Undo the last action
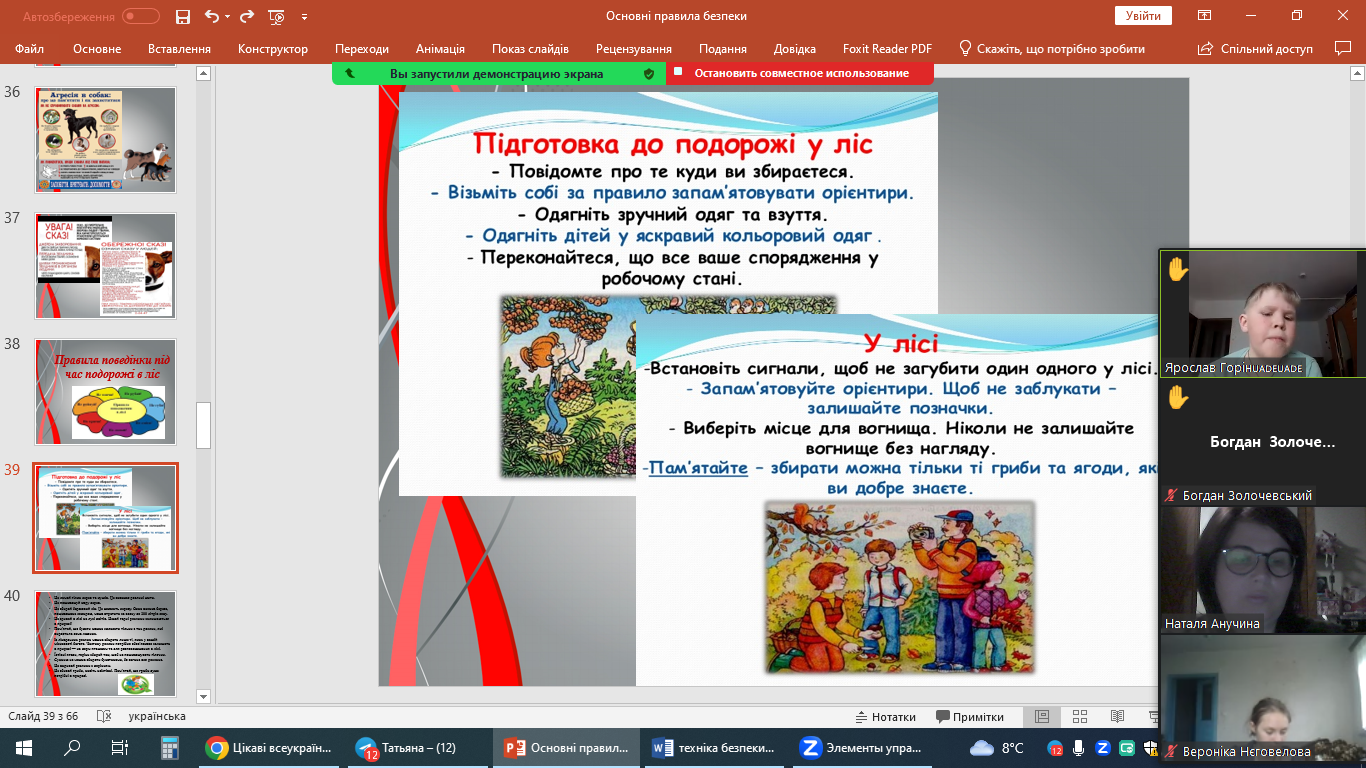Image resolution: width=1366 pixels, height=768 pixels. pyautogui.click(x=211, y=16)
